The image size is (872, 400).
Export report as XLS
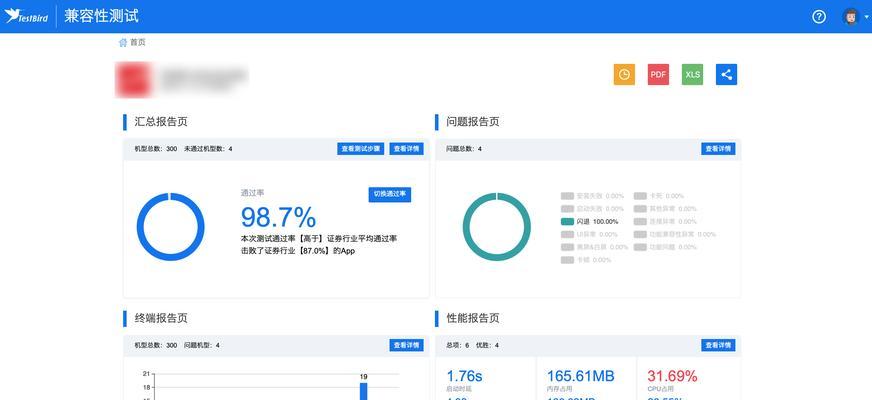coord(692,75)
